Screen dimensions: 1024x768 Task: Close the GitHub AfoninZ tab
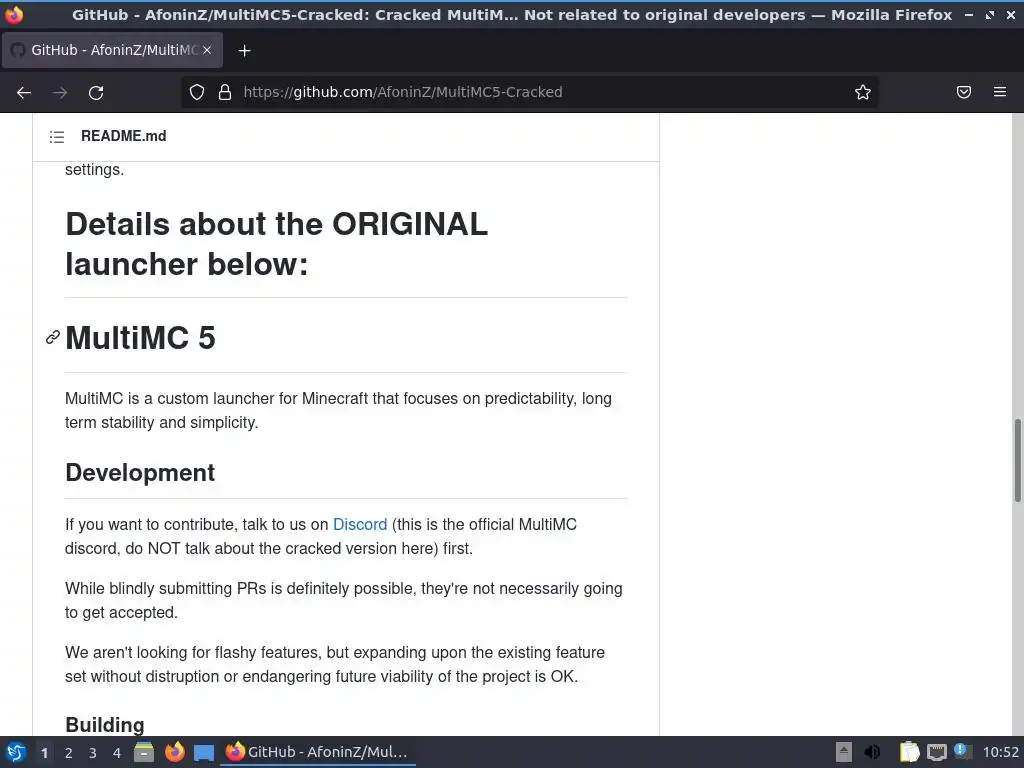207,50
